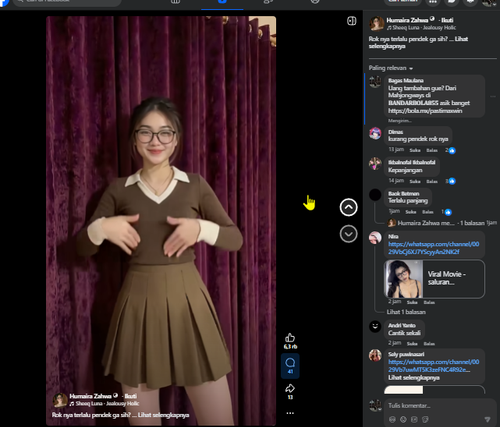Expand Lihat 1 balasan under Nira's comment
Image resolution: width=500 pixels, height=427 pixels.
tap(406, 312)
